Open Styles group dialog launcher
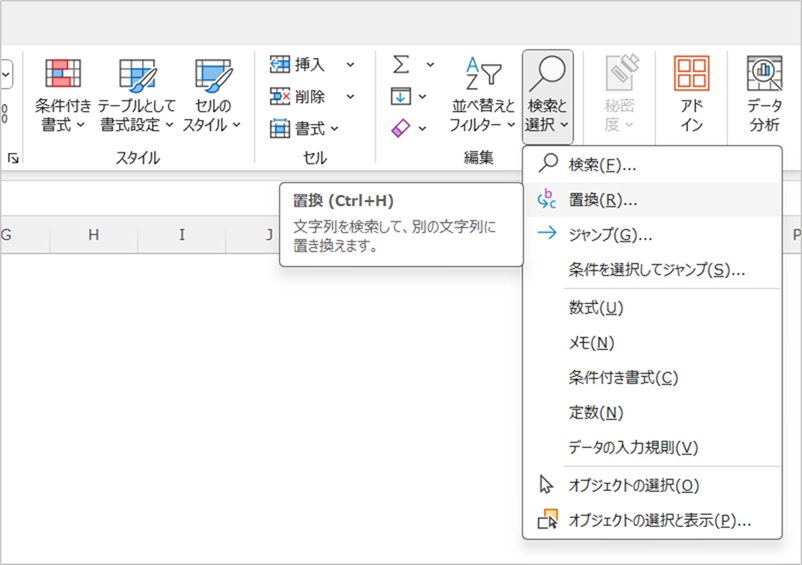802x565 pixels. pyautogui.click(x=13, y=158)
